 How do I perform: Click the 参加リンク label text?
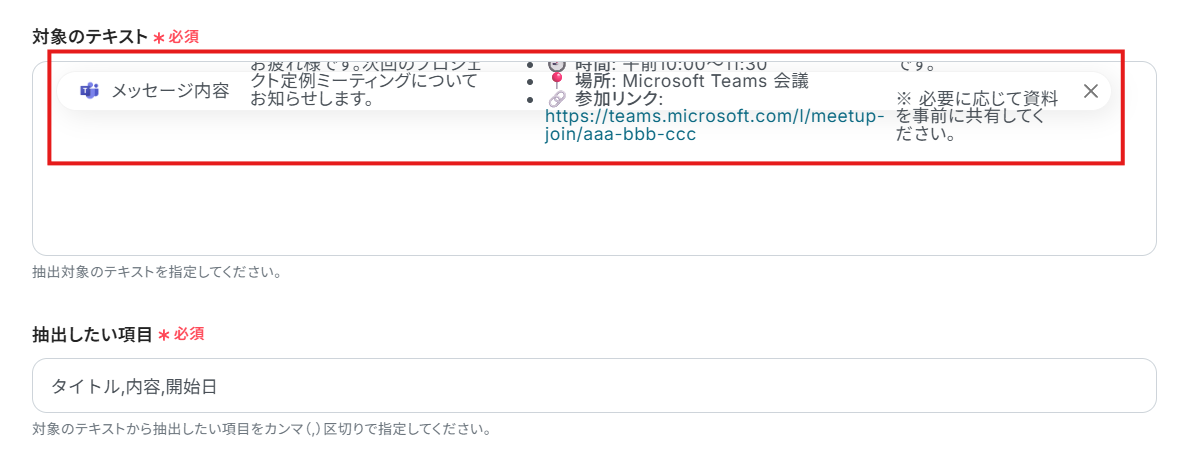pyautogui.click(x=617, y=99)
